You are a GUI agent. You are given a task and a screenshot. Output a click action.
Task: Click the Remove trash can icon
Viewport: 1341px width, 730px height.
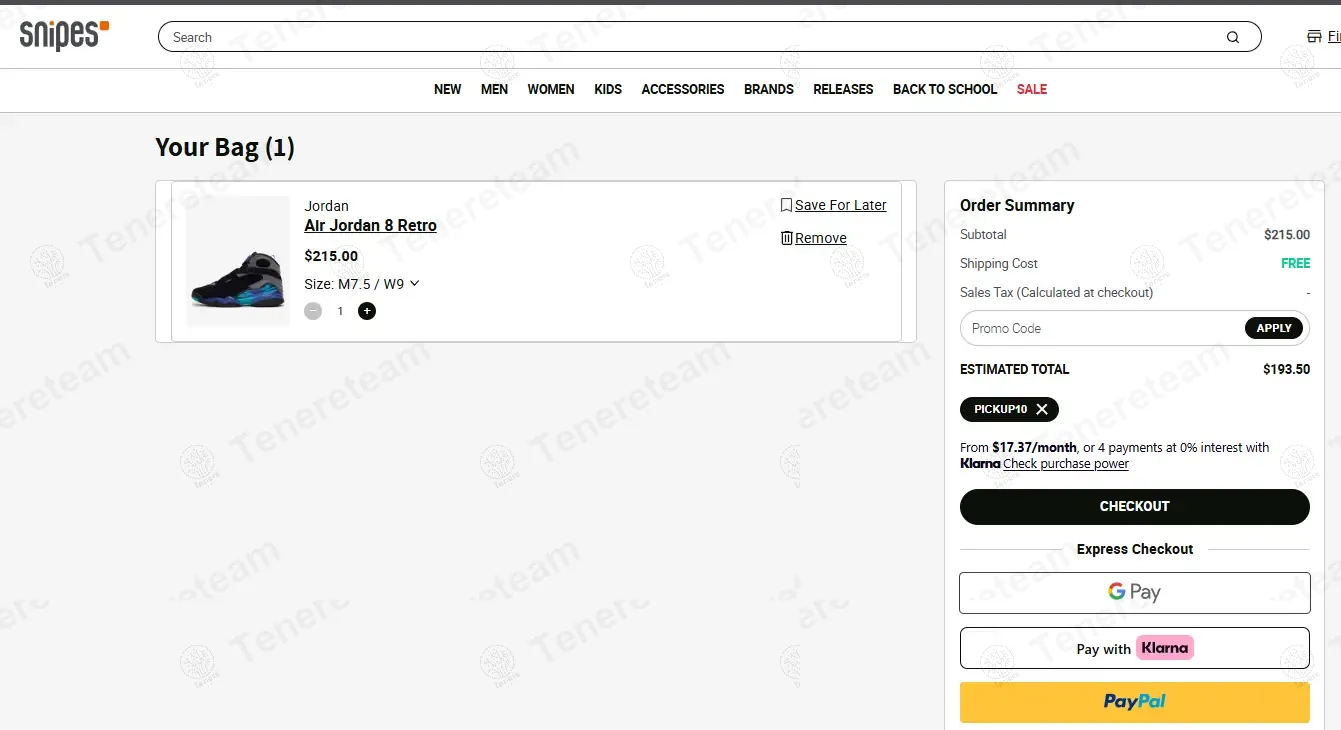(x=786, y=238)
